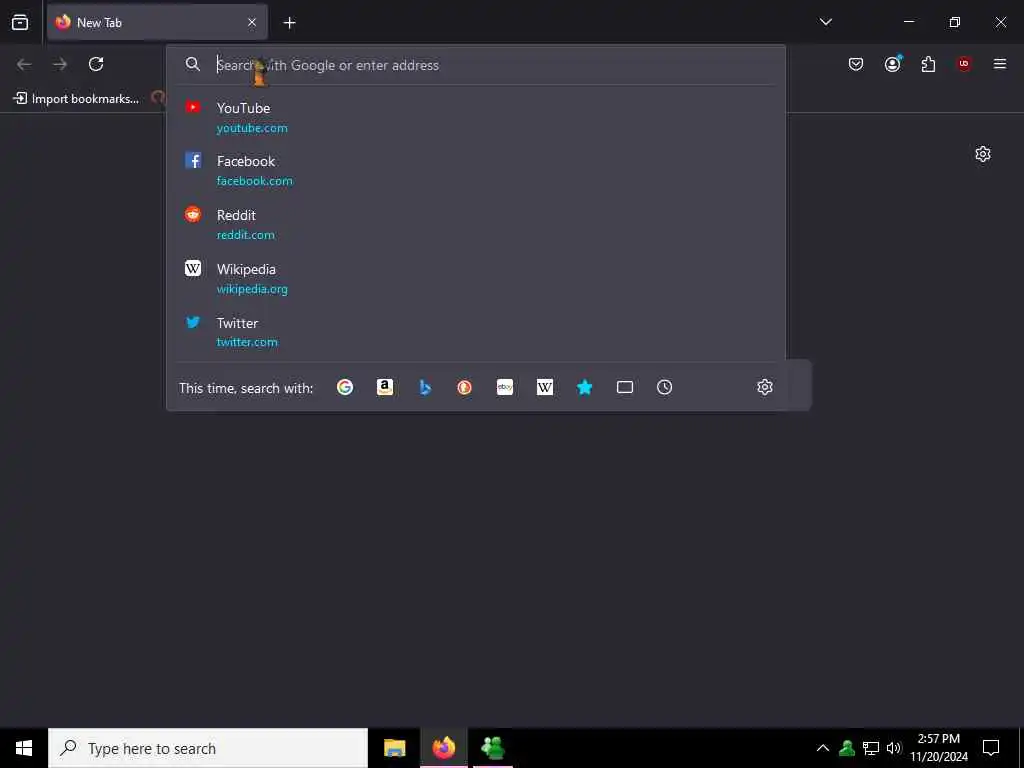Expand the List all tabs chevron

pyautogui.click(x=825, y=22)
